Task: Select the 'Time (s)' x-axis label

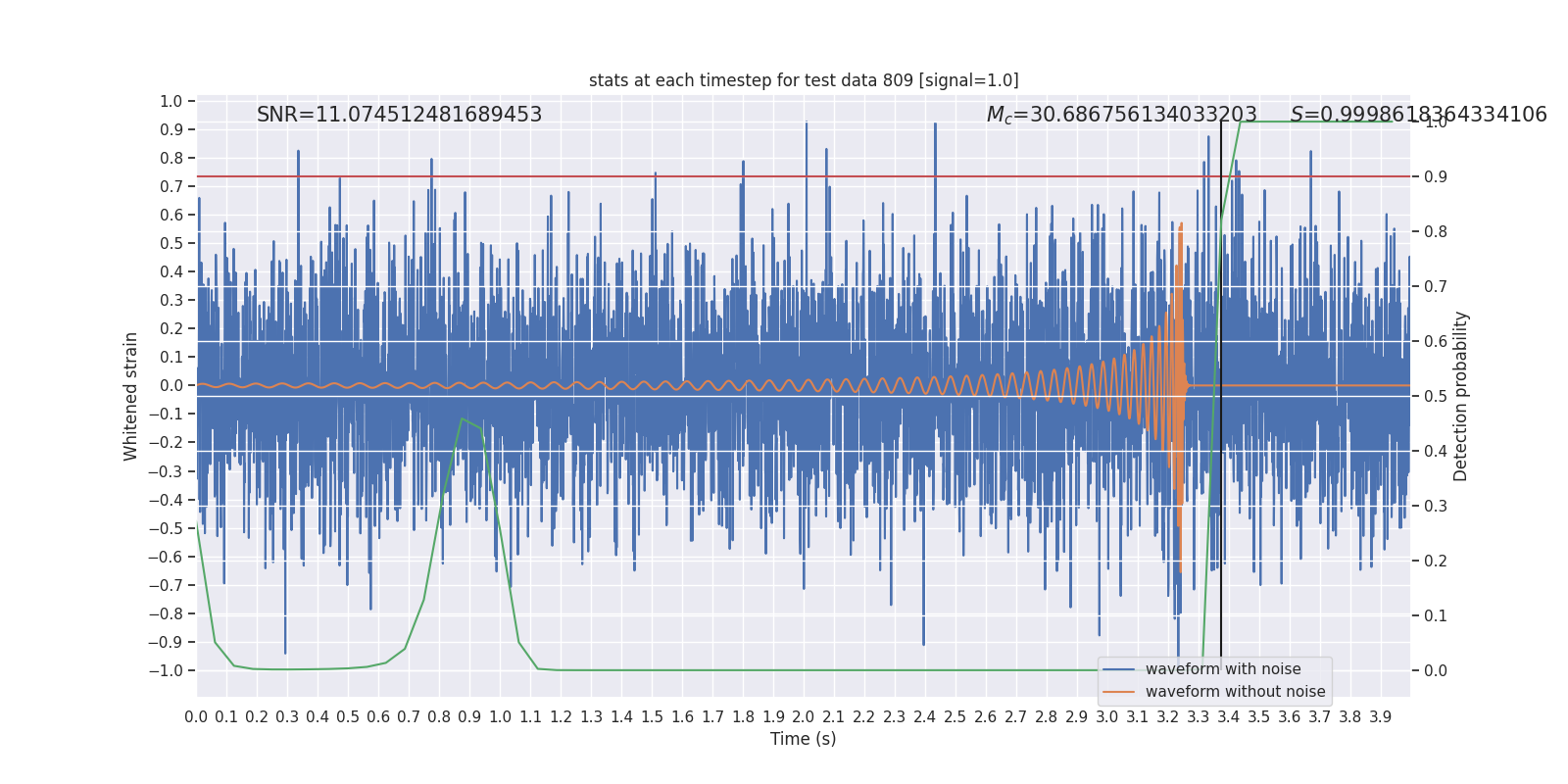Action: point(803,739)
